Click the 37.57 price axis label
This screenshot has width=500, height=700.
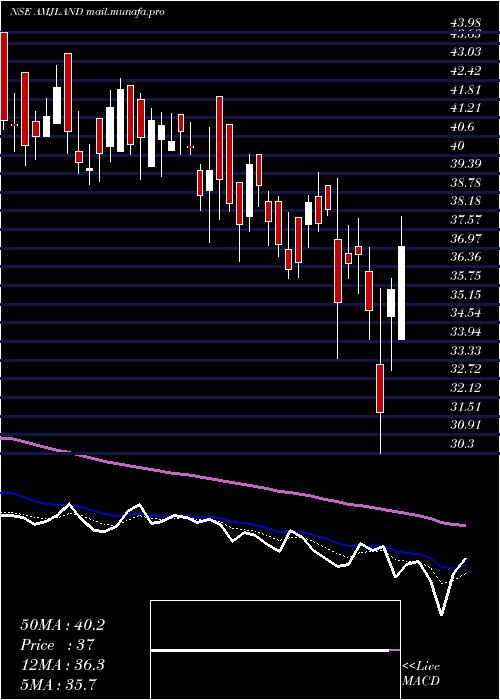(x=466, y=220)
